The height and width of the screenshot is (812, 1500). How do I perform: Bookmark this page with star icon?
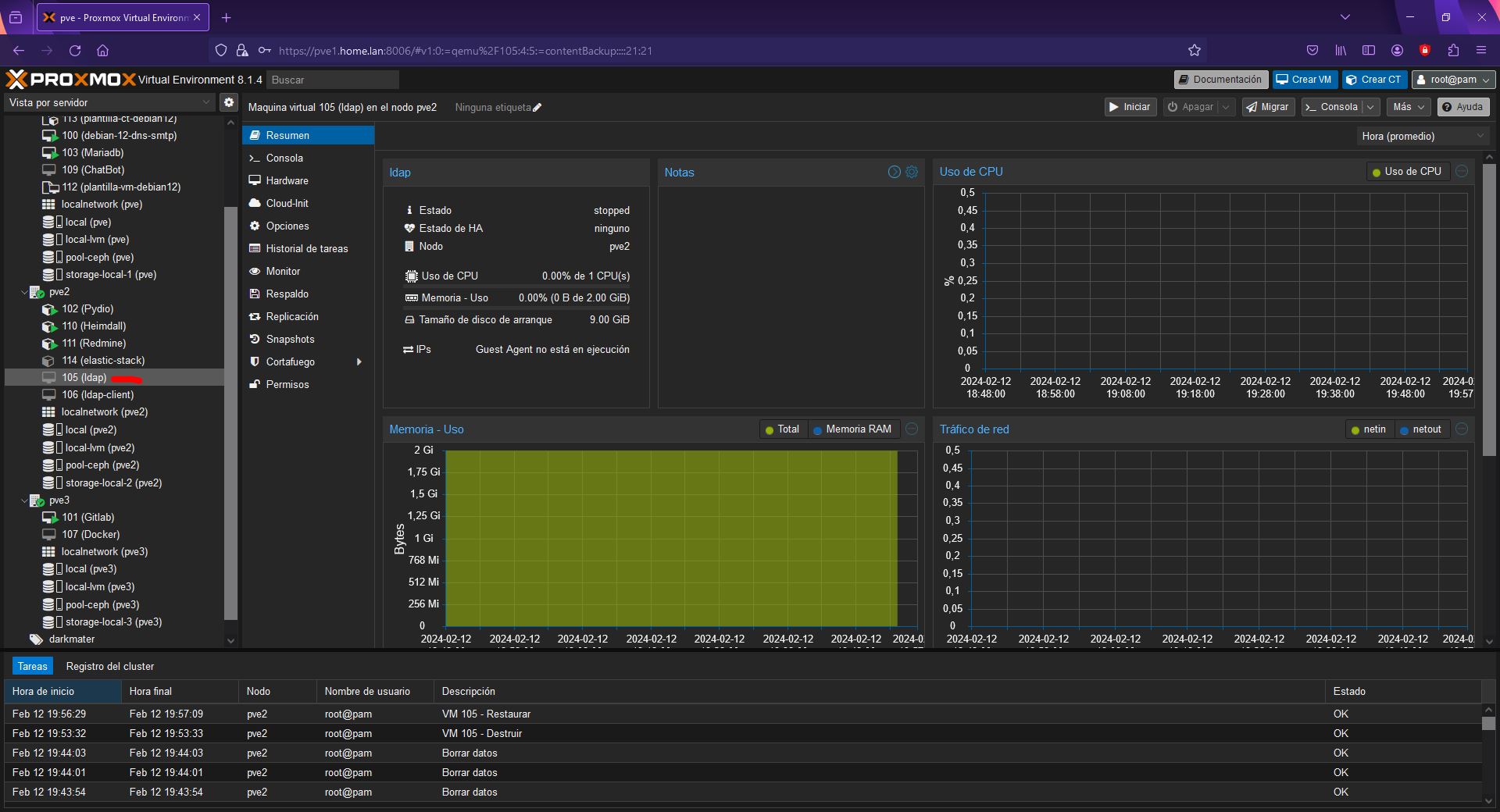(1195, 51)
